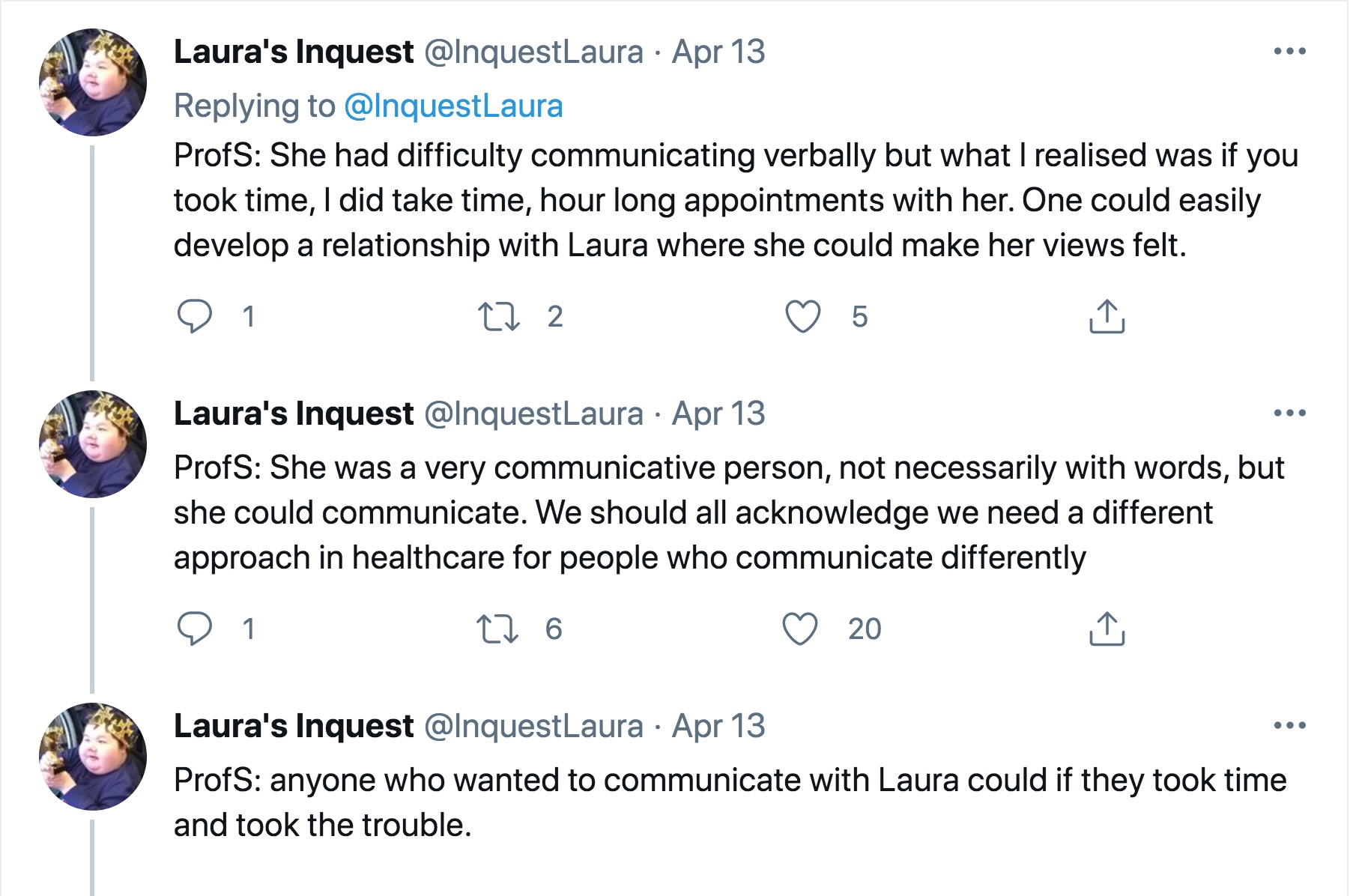Viewport: 1350px width, 896px height.
Task: Click the Apr 13 timestamp on the third tweet
Action: [x=718, y=726]
